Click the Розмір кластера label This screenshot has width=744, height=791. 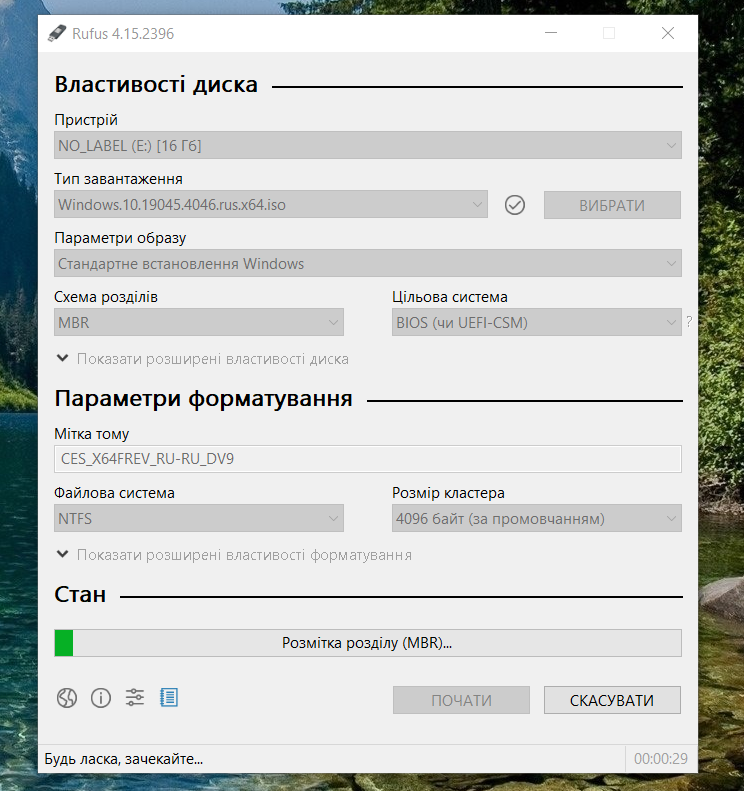pyautogui.click(x=448, y=493)
